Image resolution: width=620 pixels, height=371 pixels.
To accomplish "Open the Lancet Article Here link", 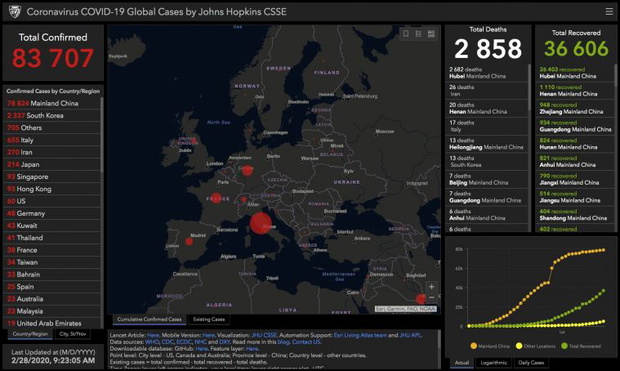I will pyautogui.click(x=153, y=335).
